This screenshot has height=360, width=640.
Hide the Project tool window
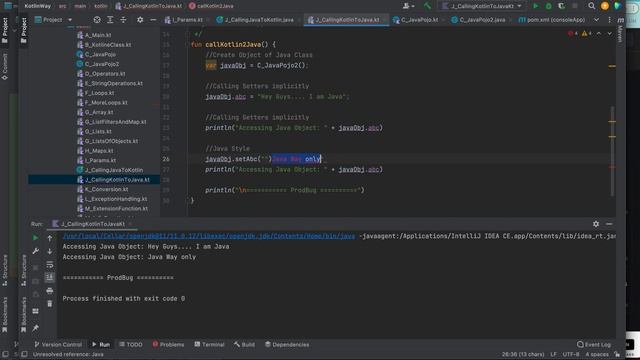pos(153,20)
